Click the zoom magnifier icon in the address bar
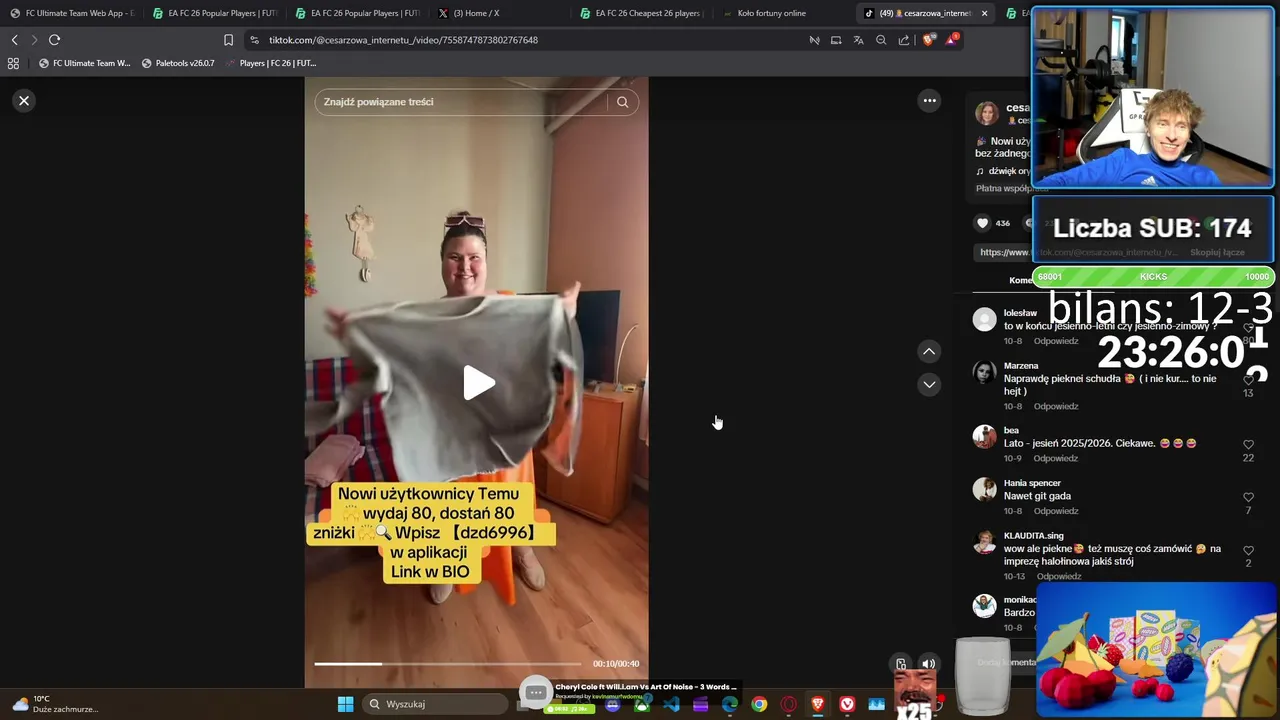This screenshot has height=720, width=1280. click(881, 40)
